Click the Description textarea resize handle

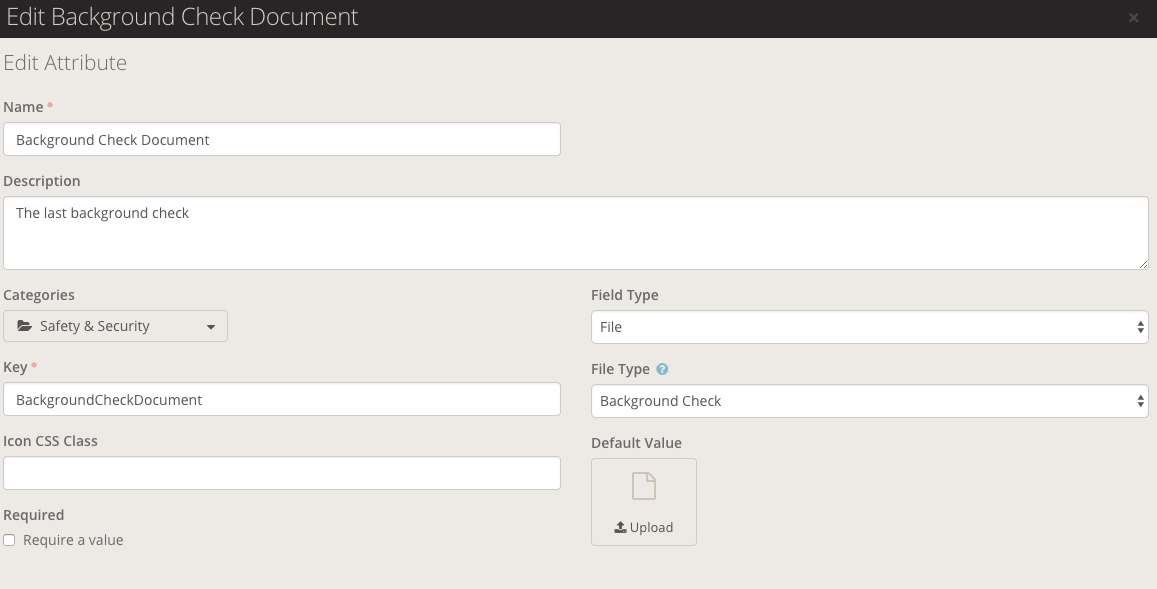(1143, 264)
